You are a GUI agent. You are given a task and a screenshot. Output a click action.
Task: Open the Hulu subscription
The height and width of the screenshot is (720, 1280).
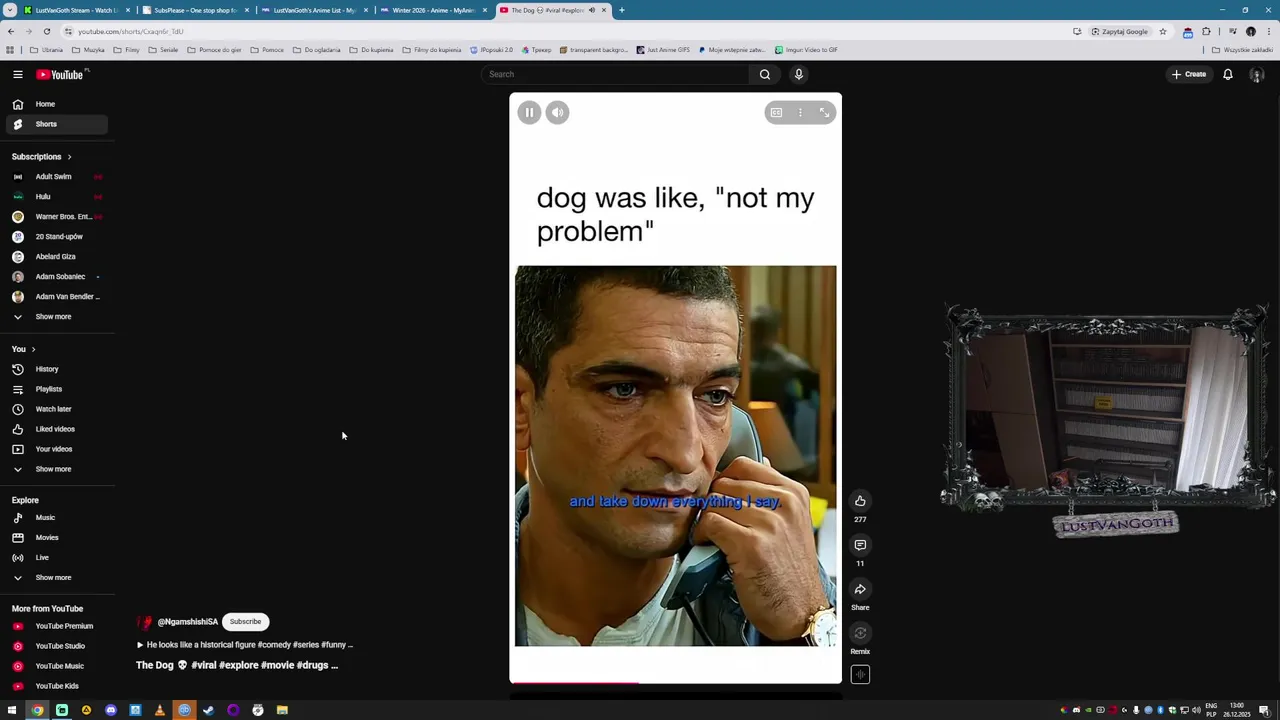(56, 196)
